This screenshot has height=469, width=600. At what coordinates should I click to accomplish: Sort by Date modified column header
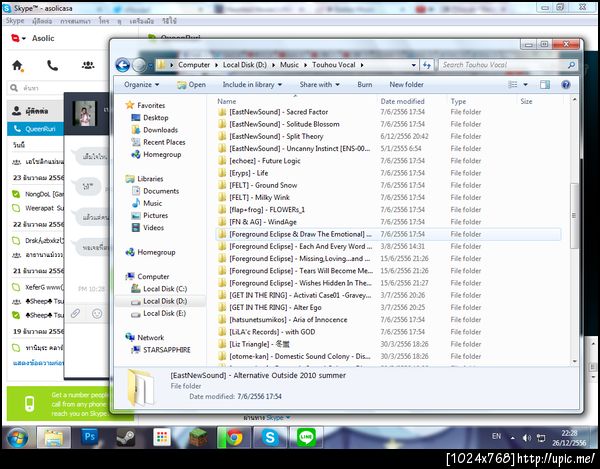point(402,101)
